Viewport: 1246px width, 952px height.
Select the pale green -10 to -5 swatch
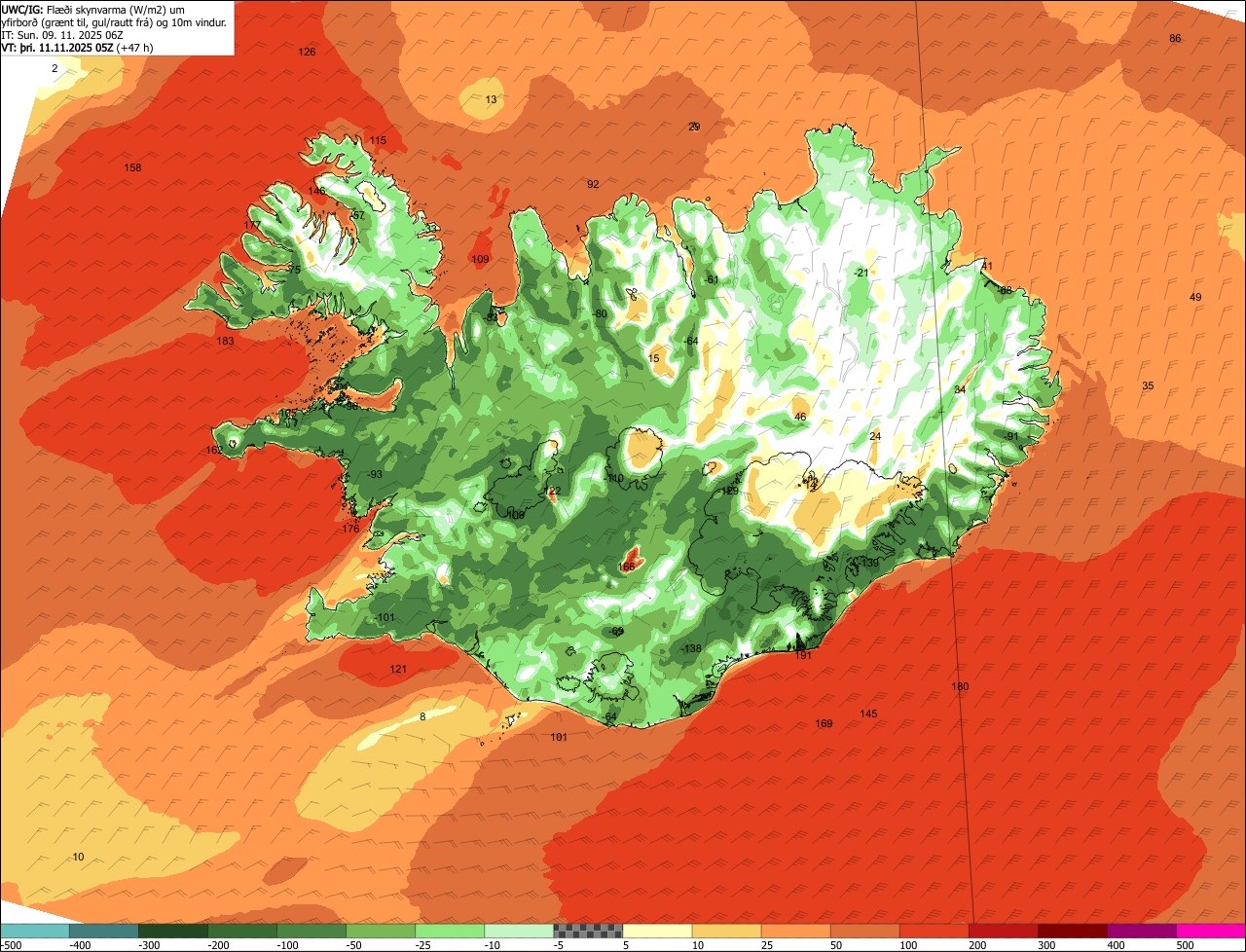coord(519,931)
